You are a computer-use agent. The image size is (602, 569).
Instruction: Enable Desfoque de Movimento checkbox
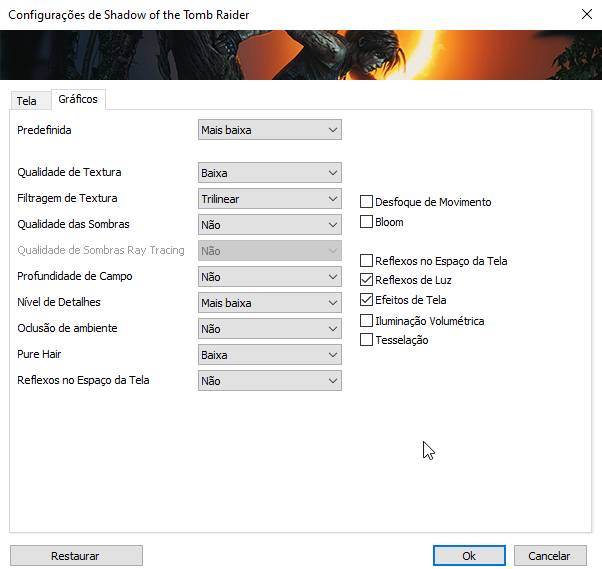coord(367,202)
